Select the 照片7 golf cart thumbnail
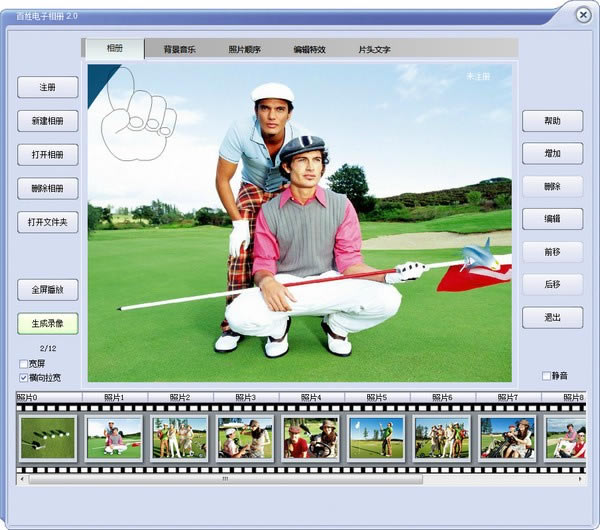This screenshot has width=600, height=530. (508, 438)
